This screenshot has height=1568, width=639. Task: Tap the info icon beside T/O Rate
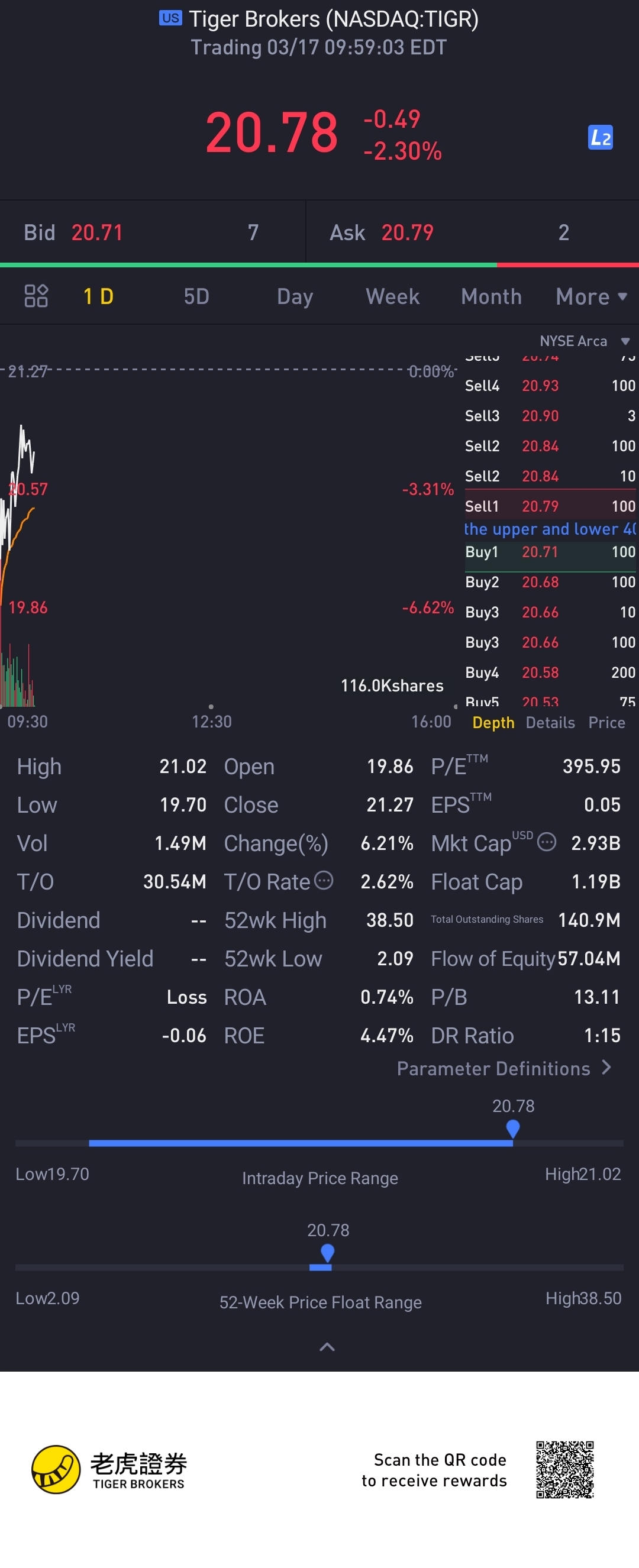click(x=324, y=880)
